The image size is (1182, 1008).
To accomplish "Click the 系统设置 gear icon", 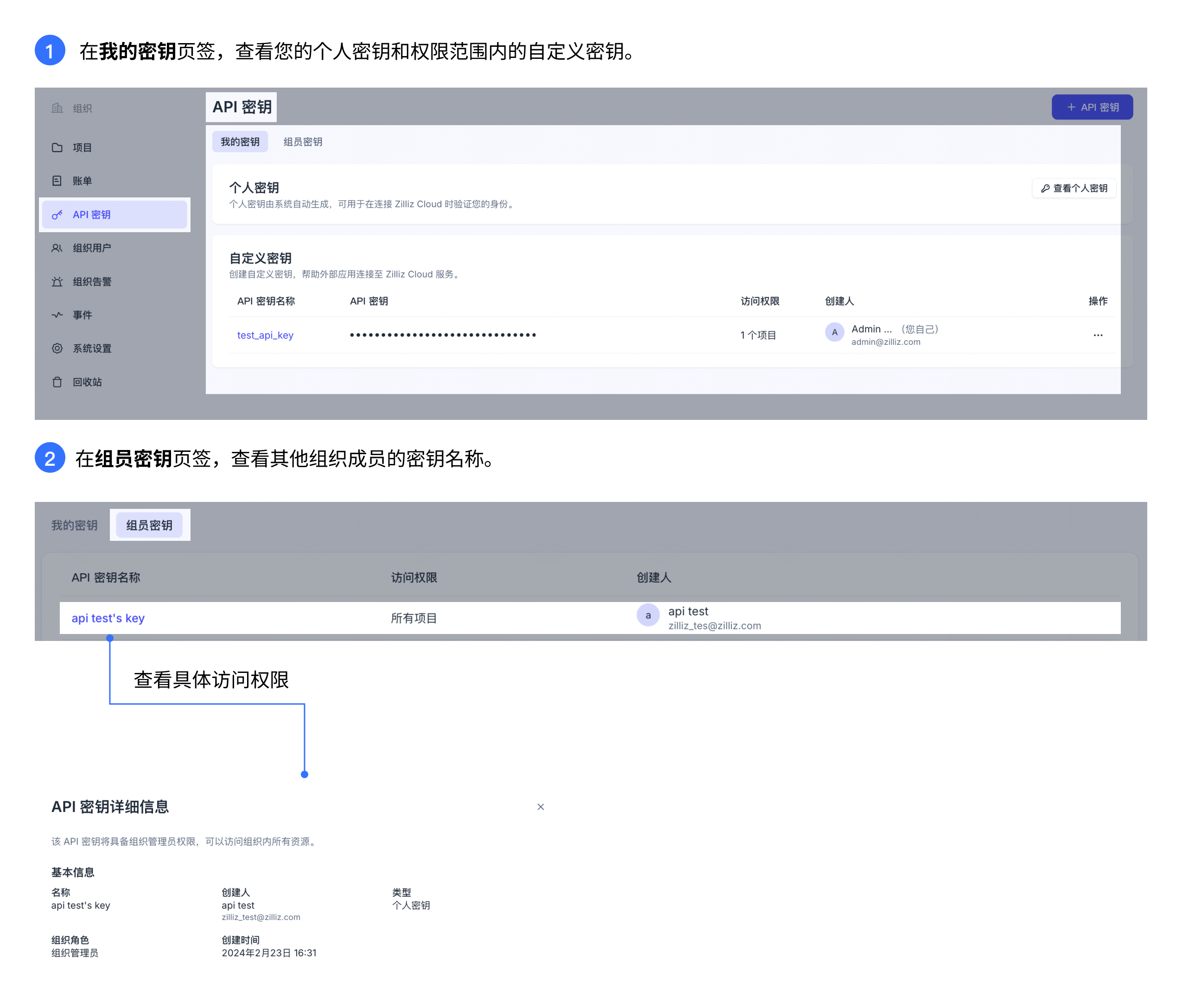I will click(x=57, y=349).
